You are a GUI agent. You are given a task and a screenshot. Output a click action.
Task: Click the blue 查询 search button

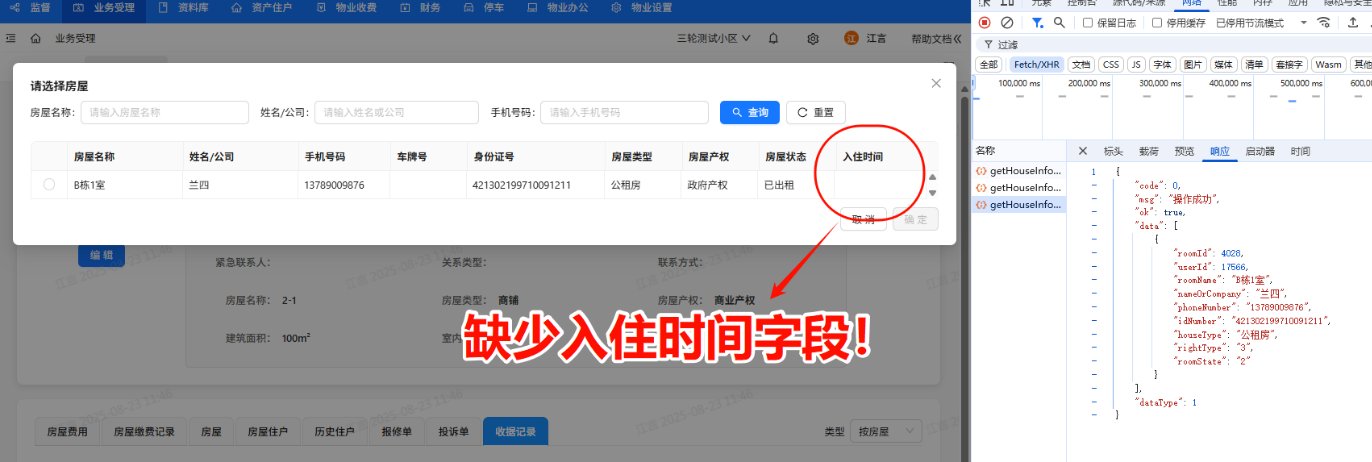point(749,113)
